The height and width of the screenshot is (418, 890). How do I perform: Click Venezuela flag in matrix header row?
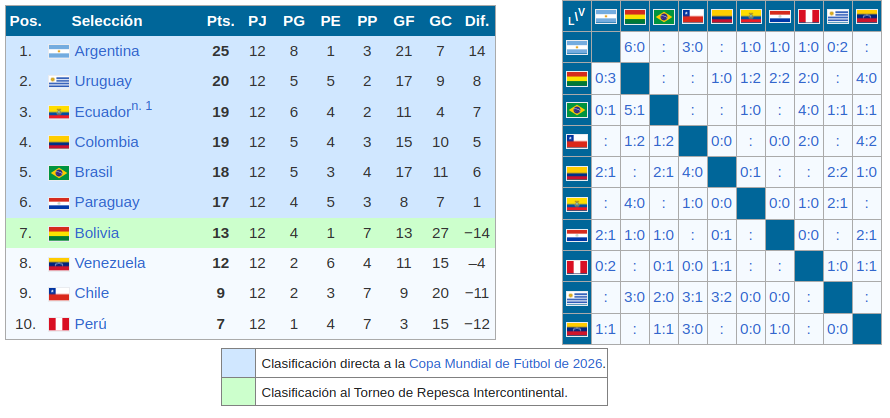coord(867,16)
